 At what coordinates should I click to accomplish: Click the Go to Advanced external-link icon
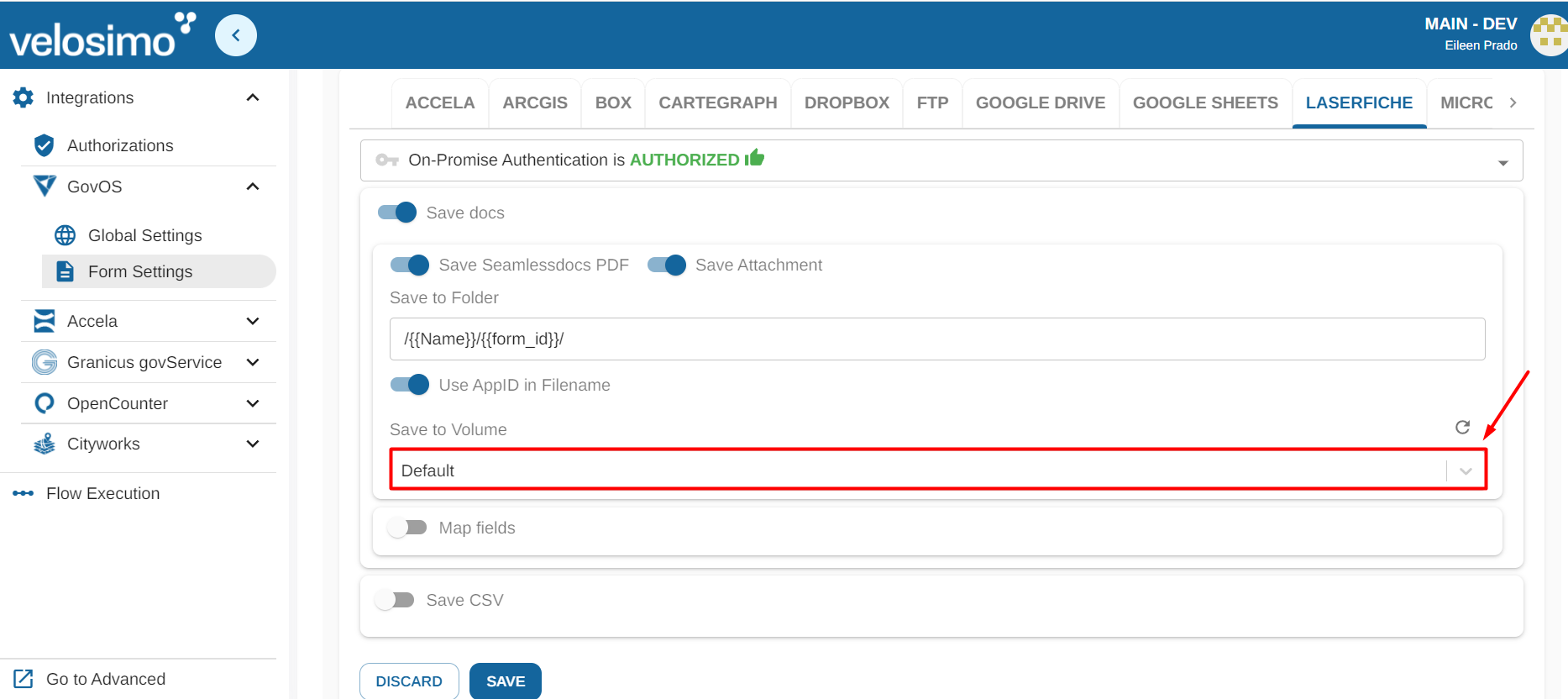[24, 679]
